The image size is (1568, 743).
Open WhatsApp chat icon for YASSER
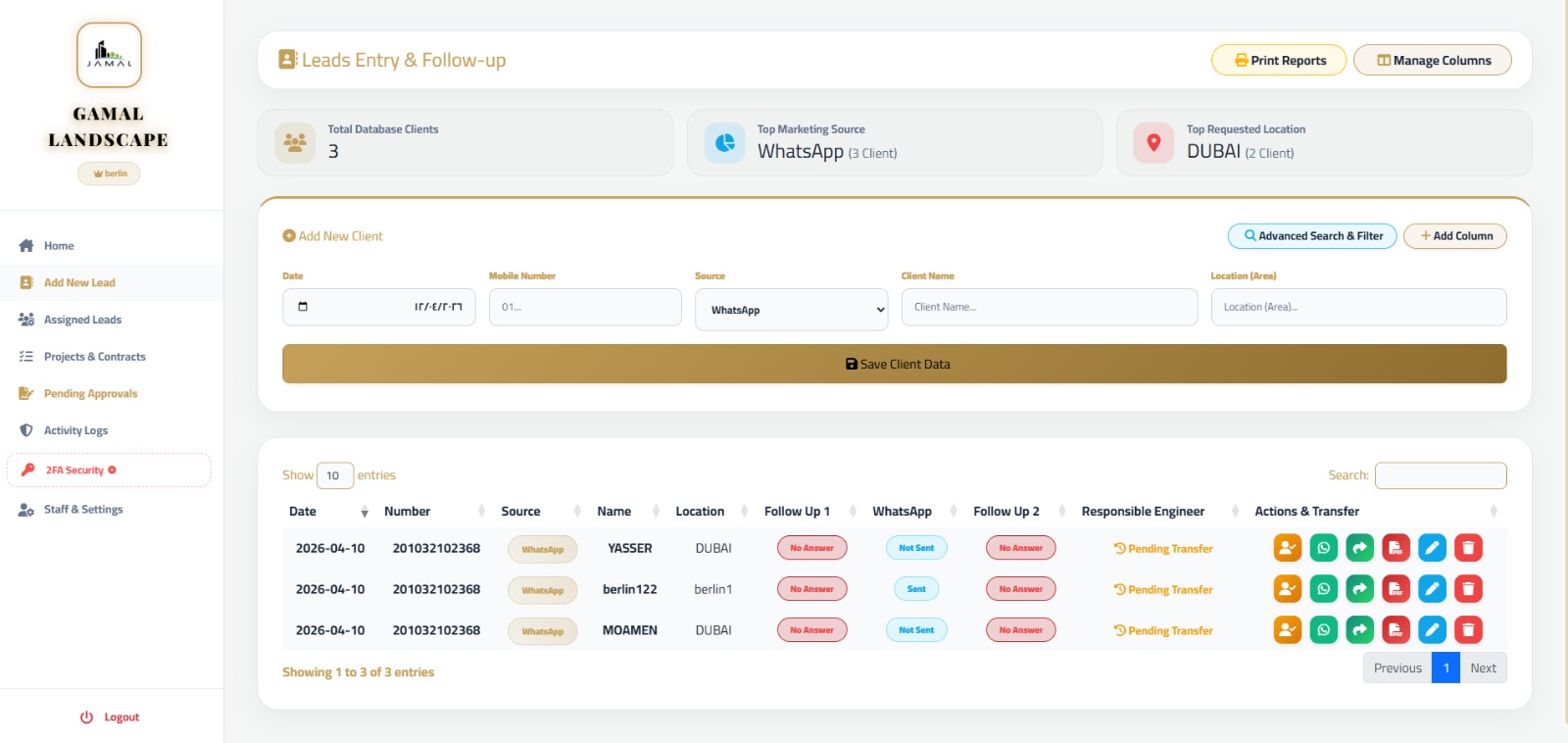coord(1323,548)
